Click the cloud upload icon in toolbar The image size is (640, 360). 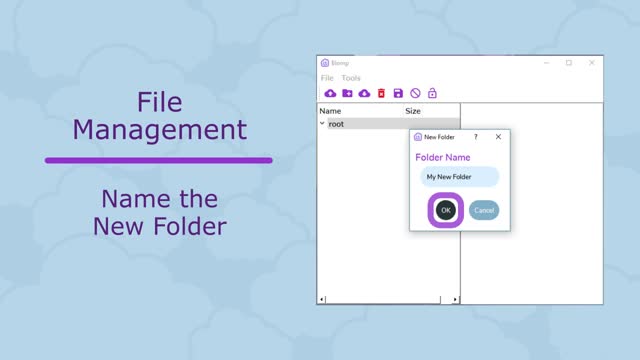click(x=330, y=93)
